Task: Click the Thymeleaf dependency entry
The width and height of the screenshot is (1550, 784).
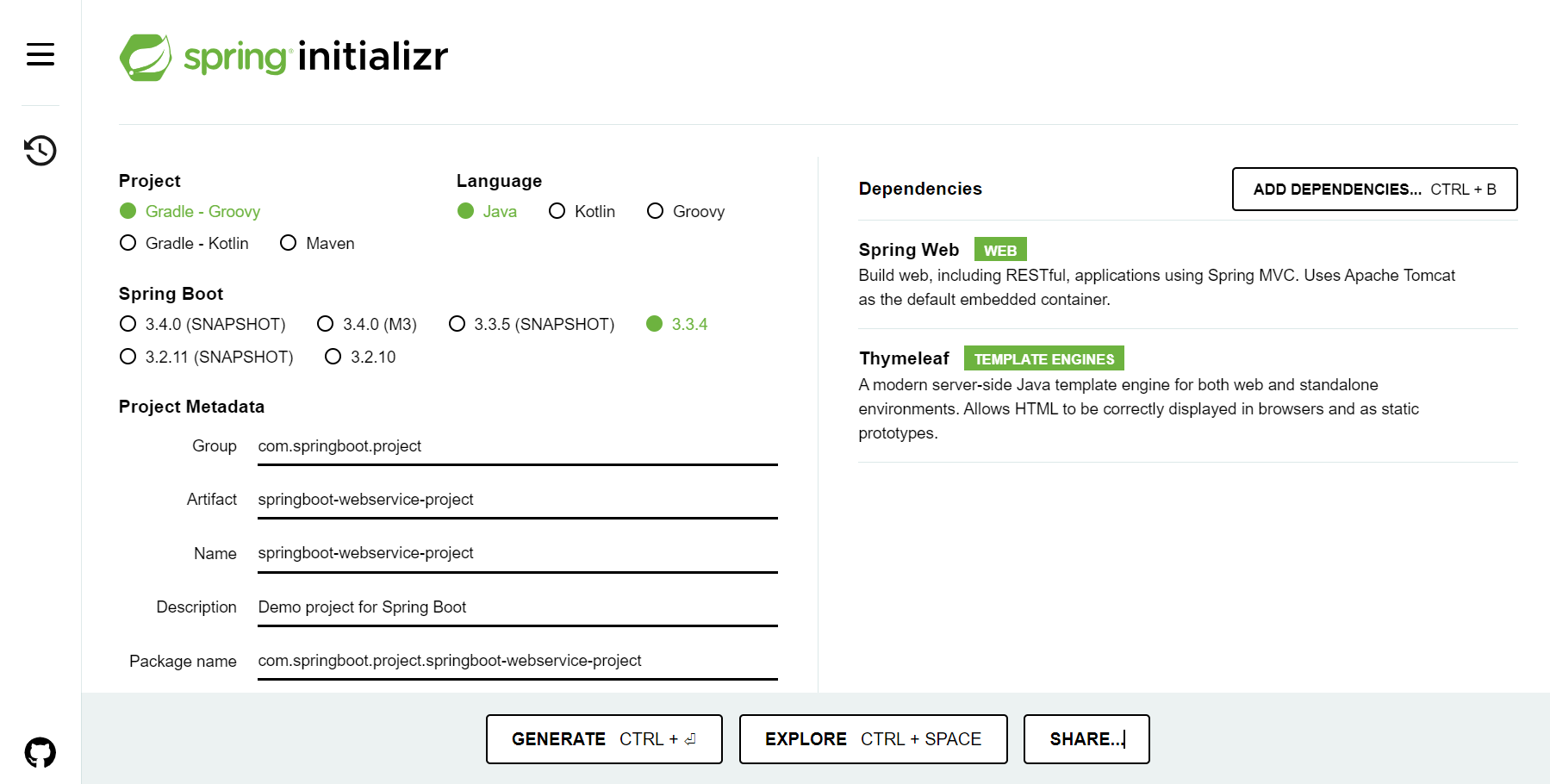Action: pos(1187,395)
